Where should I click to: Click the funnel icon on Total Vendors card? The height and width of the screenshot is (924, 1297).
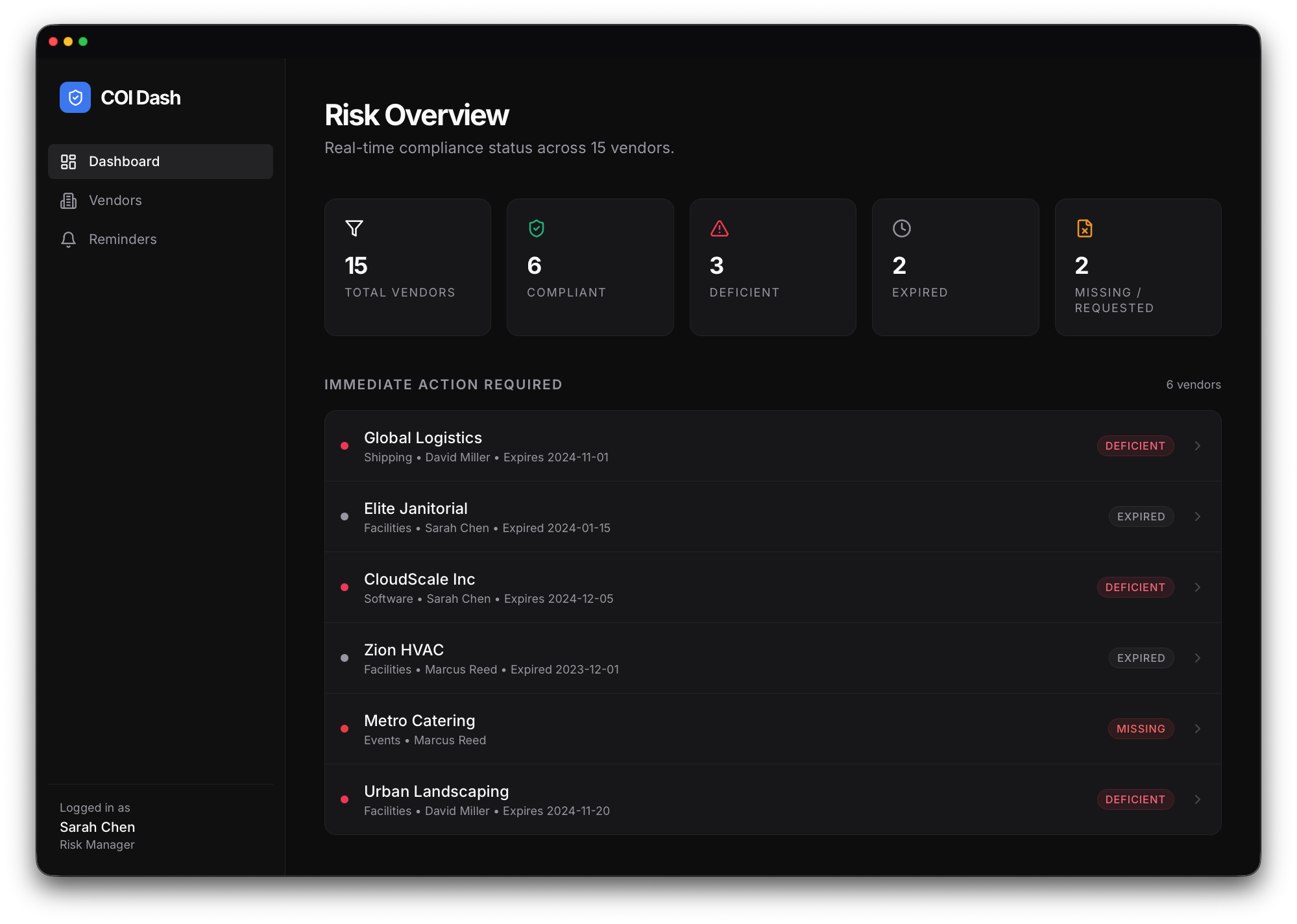354,228
